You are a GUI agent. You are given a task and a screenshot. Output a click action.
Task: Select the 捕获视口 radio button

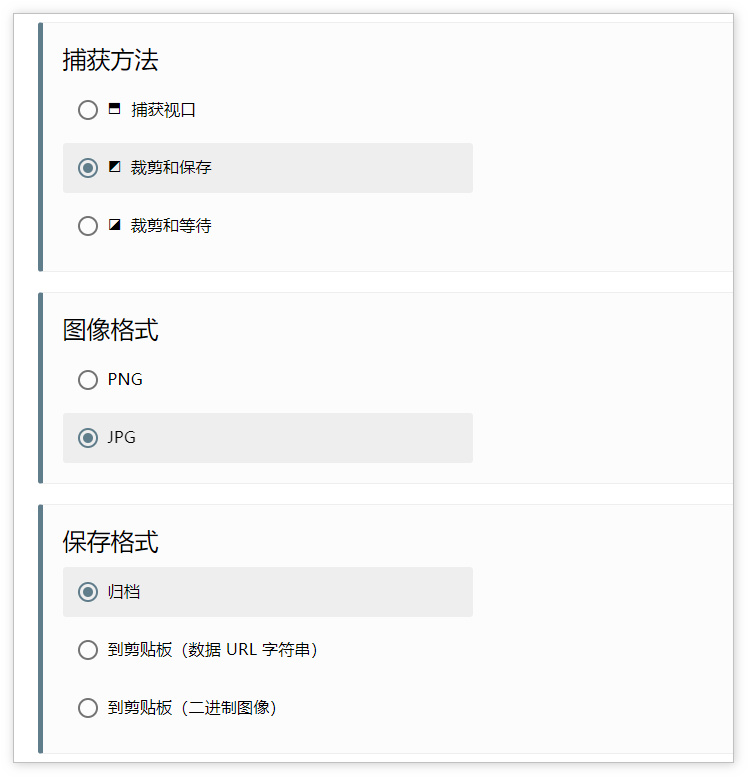pyautogui.click(x=88, y=110)
